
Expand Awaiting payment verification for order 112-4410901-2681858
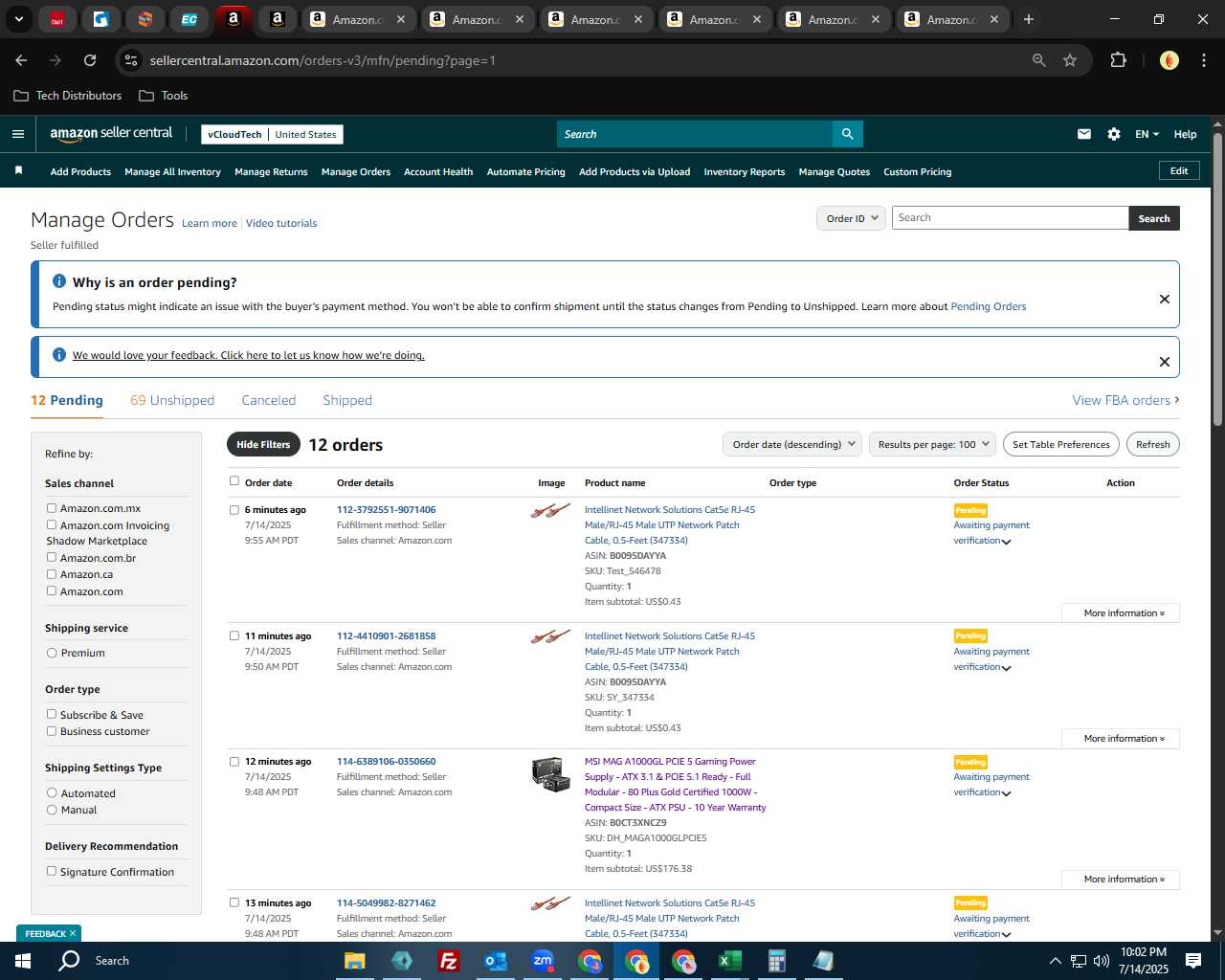(1006, 668)
